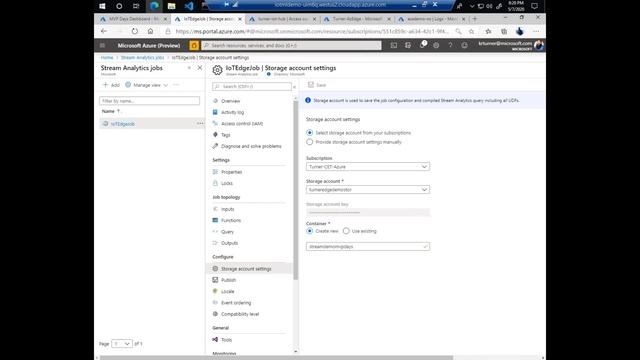The width and height of the screenshot is (640, 360).
Task: Expand the Storage account dropdown
Action: coord(368,190)
